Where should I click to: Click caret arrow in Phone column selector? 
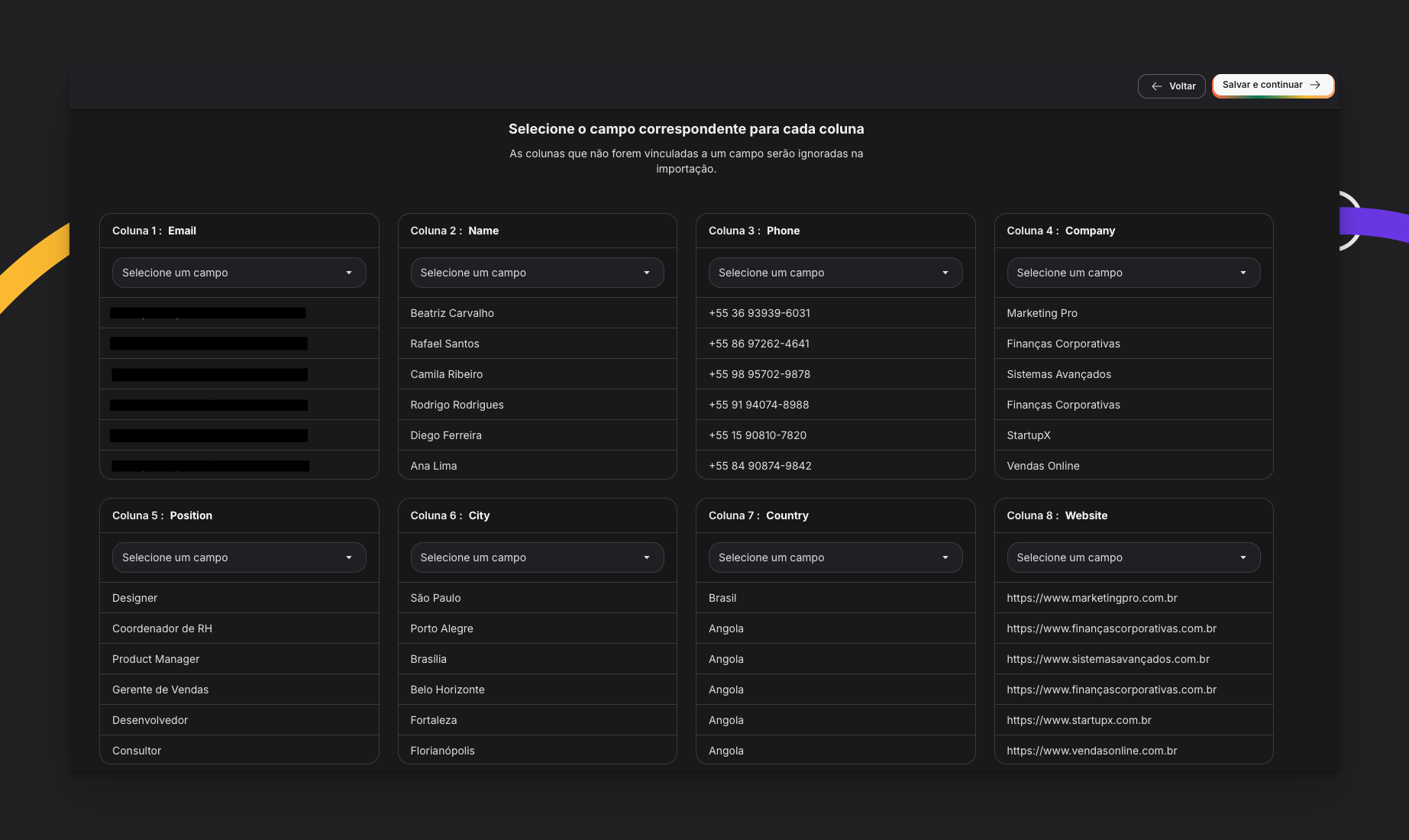(945, 273)
